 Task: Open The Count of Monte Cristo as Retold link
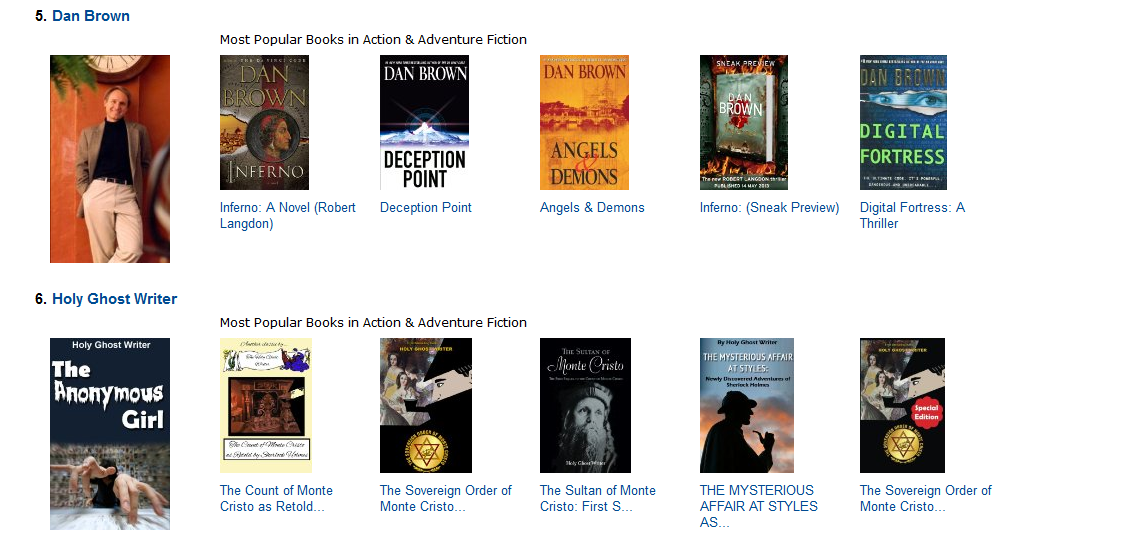point(277,499)
